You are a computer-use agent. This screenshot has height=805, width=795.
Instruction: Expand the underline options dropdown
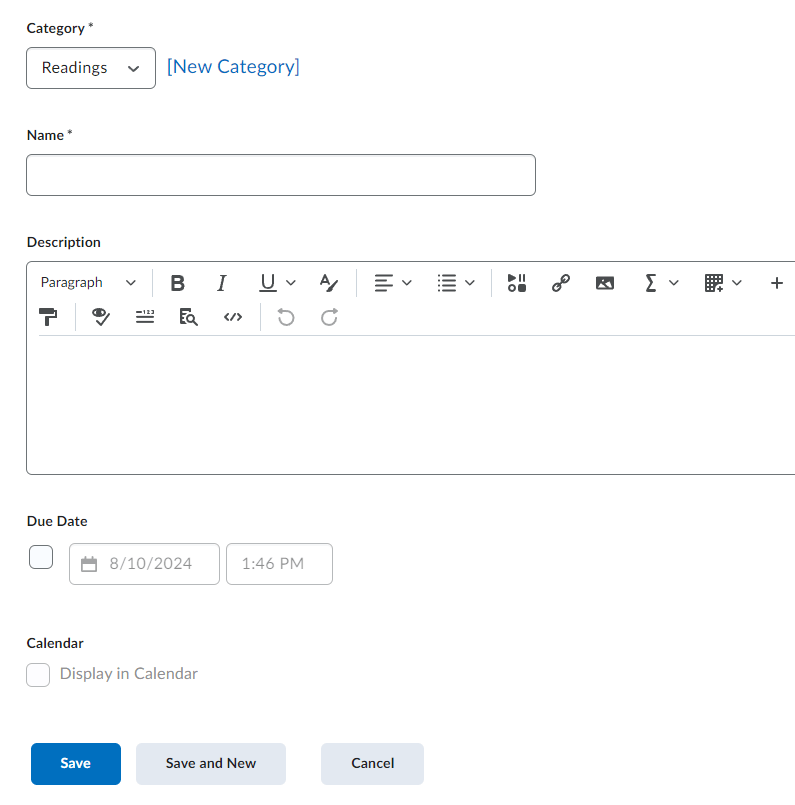pos(290,282)
